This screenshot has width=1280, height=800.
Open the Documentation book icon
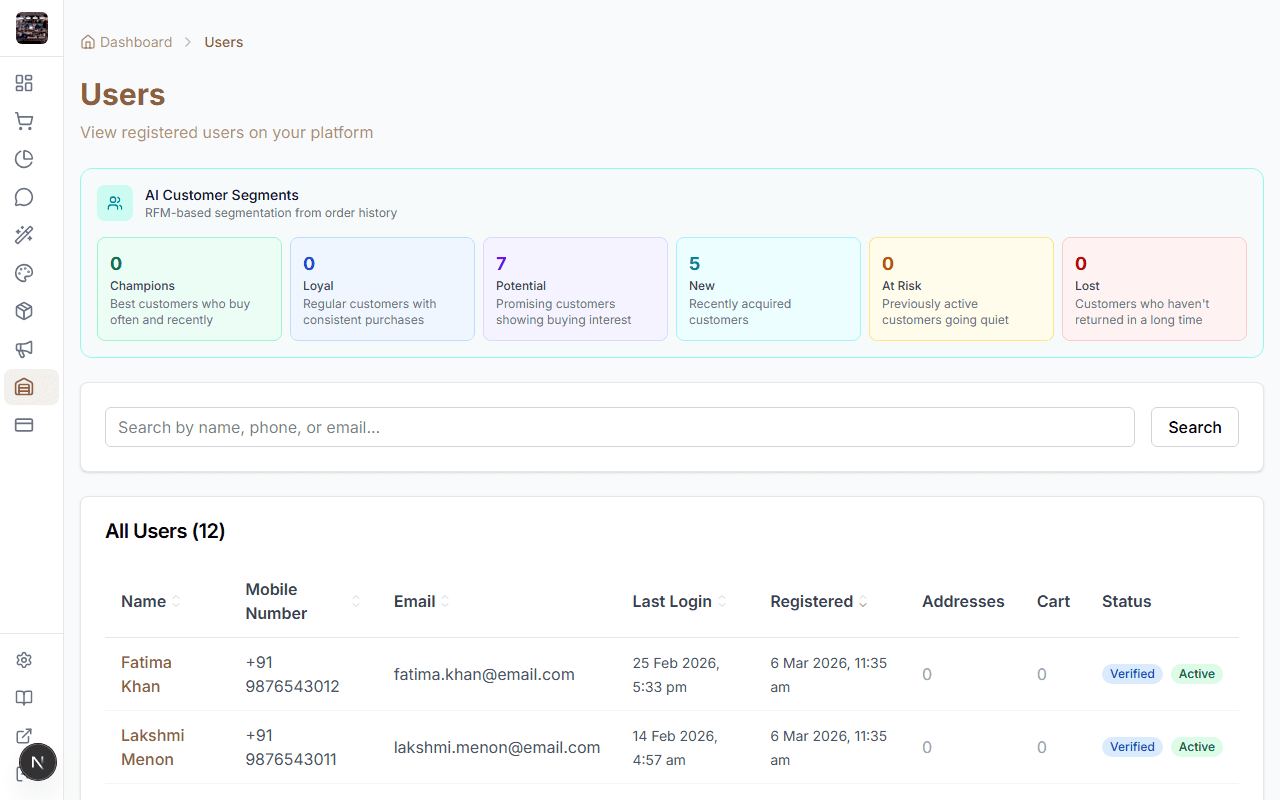coord(24,698)
